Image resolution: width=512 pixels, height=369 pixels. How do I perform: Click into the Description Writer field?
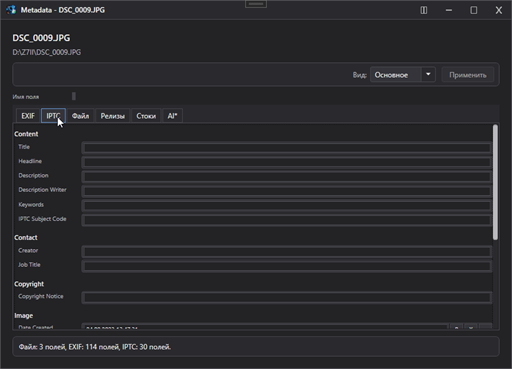coord(287,191)
